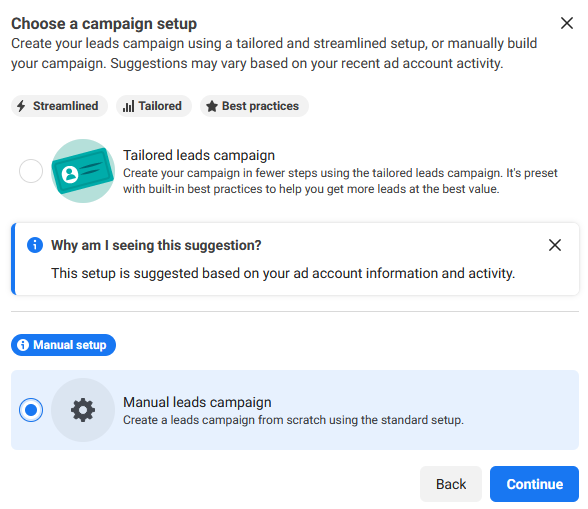Click the teal ID card illustration
This screenshot has width=588, height=509.
click(x=83, y=171)
